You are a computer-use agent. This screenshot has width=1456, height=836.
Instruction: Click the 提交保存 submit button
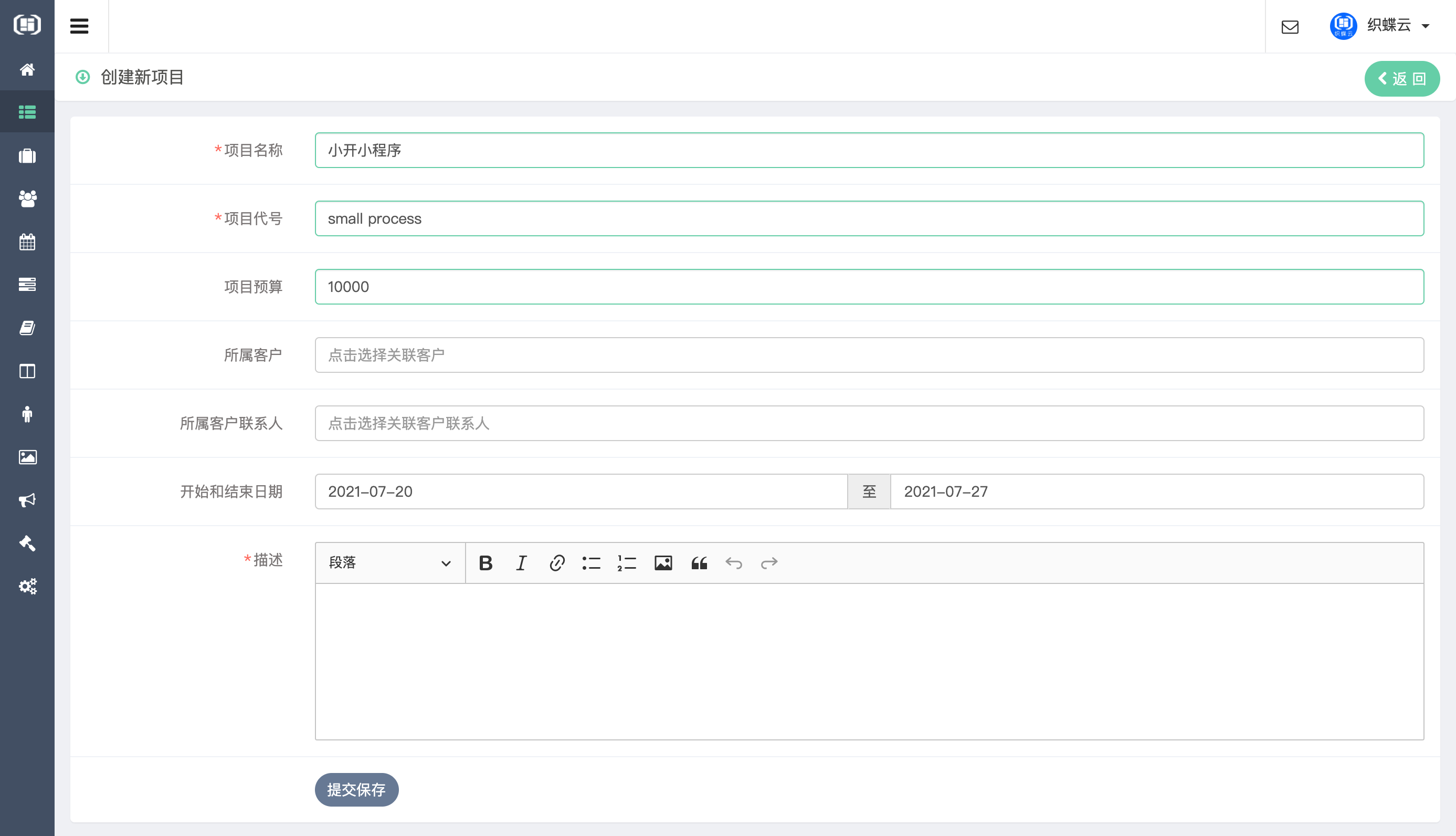coord(356,789)
